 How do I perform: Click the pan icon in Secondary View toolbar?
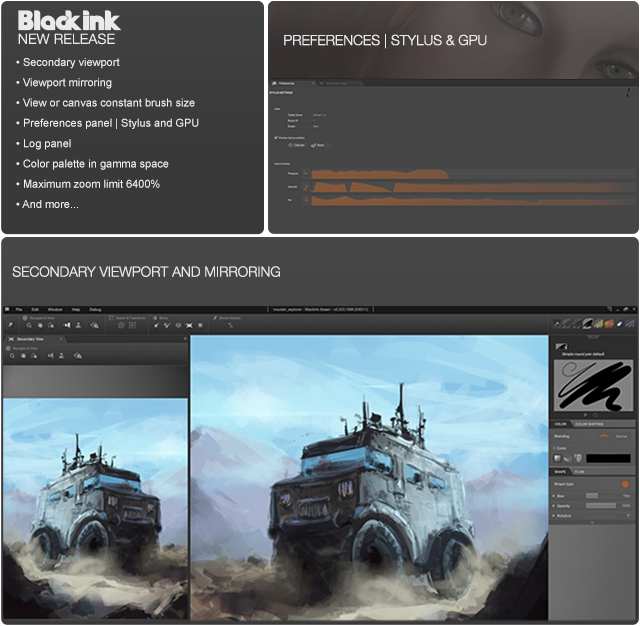click(x=23, y=356)
